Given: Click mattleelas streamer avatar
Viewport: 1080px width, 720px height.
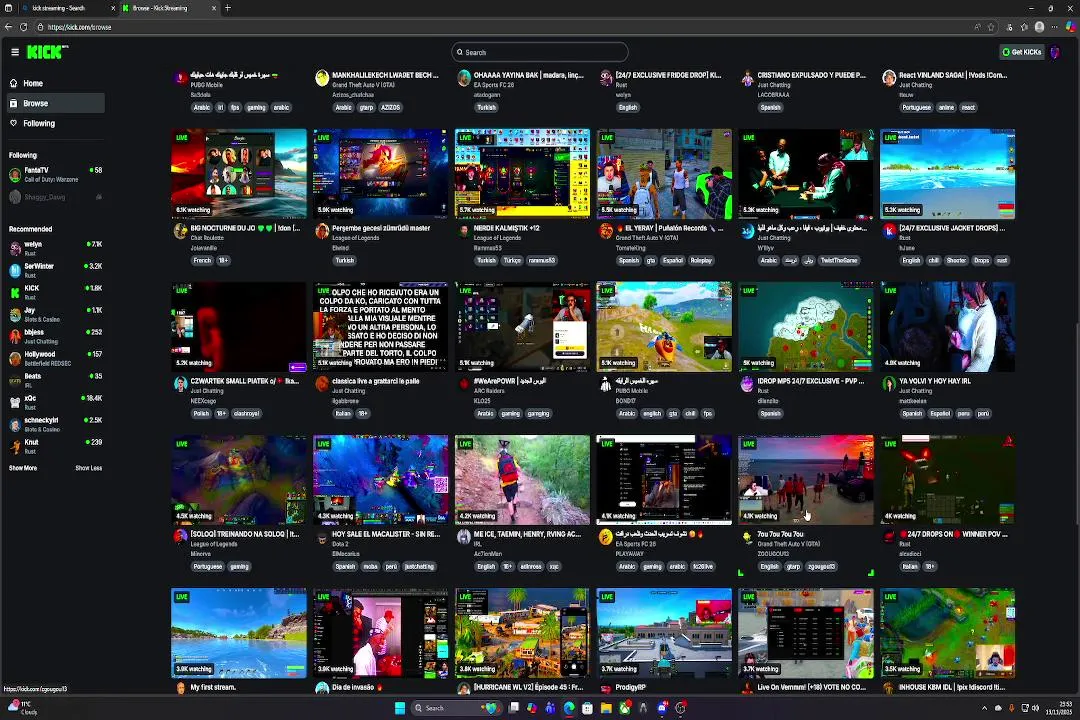Looking at the screenshot, I should click(x=889, y=384).
